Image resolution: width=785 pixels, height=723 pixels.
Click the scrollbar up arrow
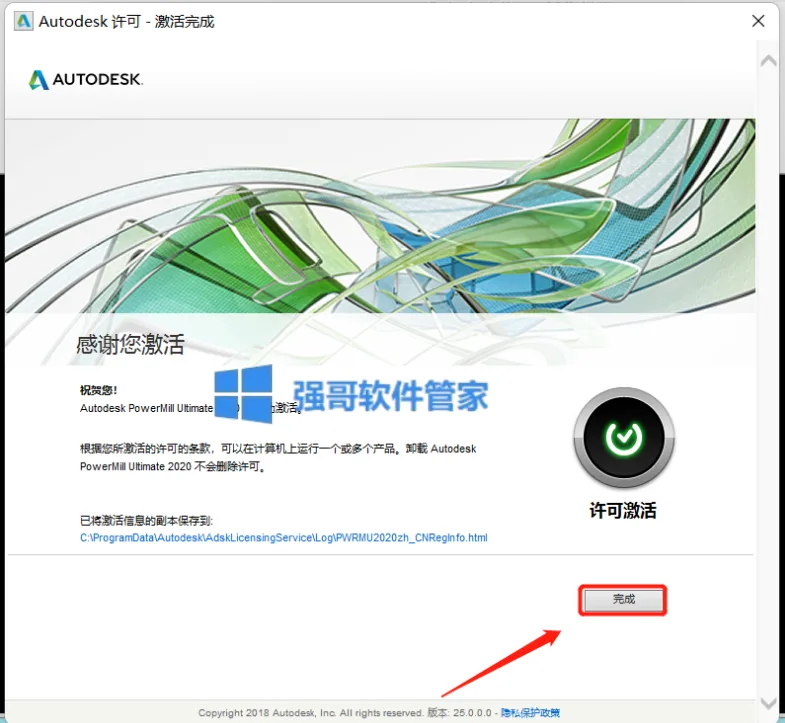point(768,61)
